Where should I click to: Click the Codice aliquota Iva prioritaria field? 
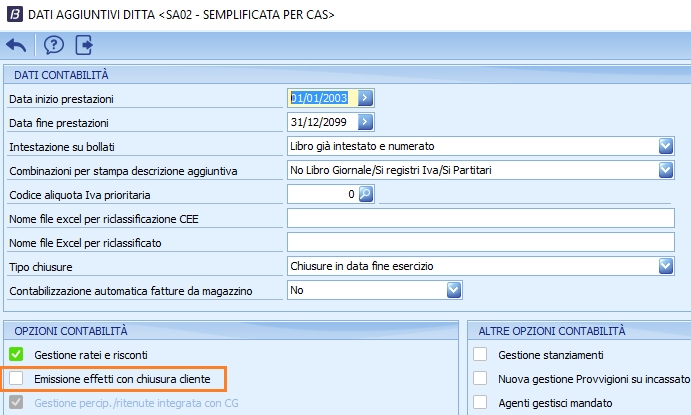coord(322,194)
